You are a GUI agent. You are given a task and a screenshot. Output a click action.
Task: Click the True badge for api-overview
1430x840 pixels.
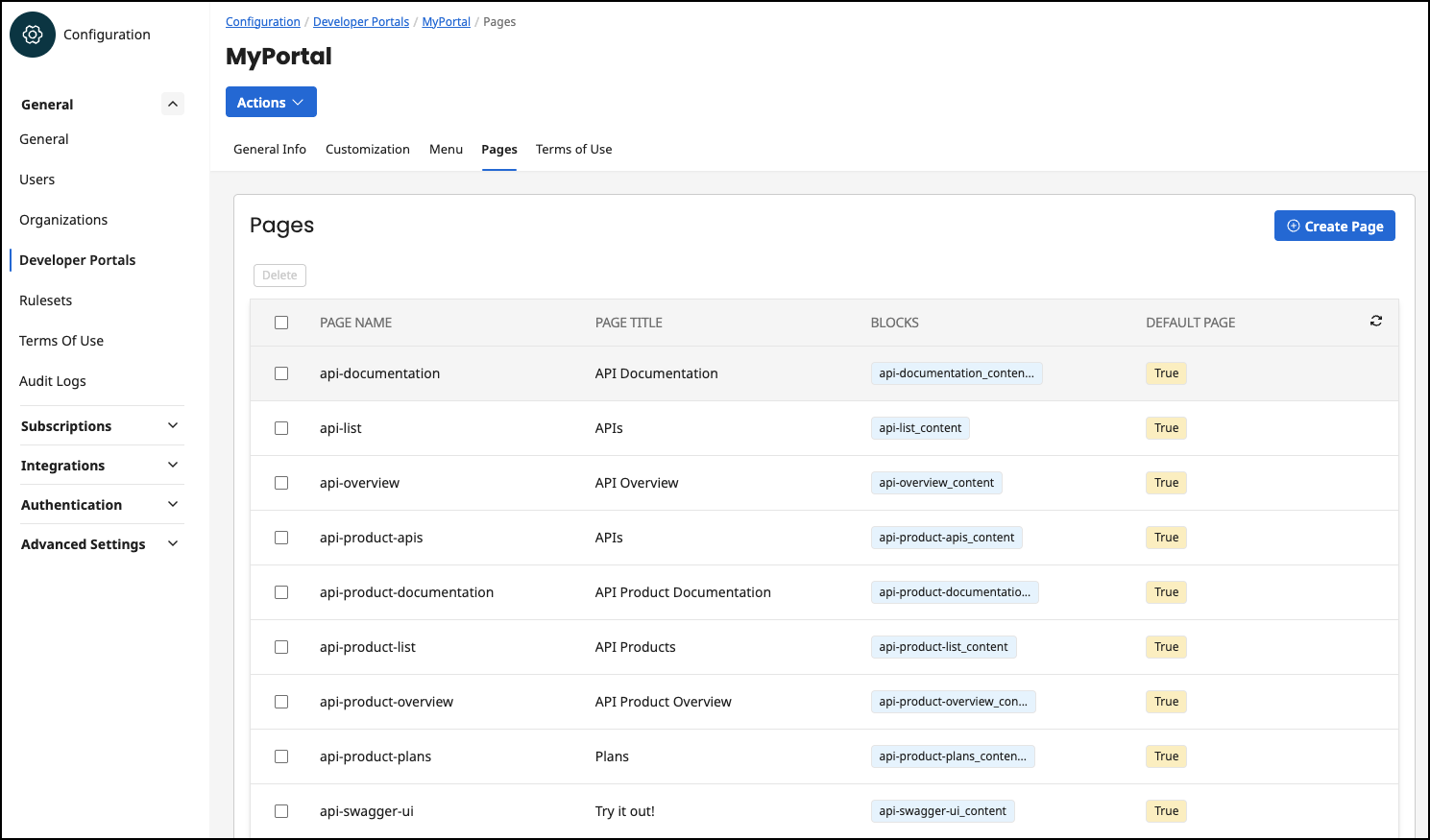click(x=1165, y=482)
